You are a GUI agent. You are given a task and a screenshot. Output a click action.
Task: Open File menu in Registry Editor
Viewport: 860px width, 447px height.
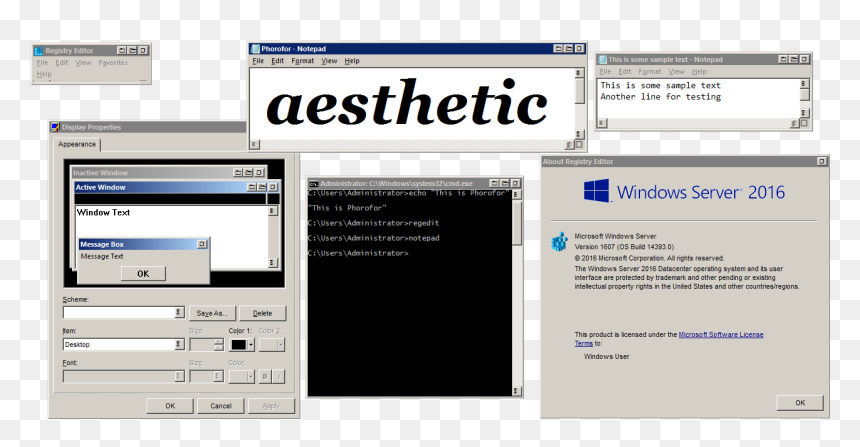tap(42, 63)
